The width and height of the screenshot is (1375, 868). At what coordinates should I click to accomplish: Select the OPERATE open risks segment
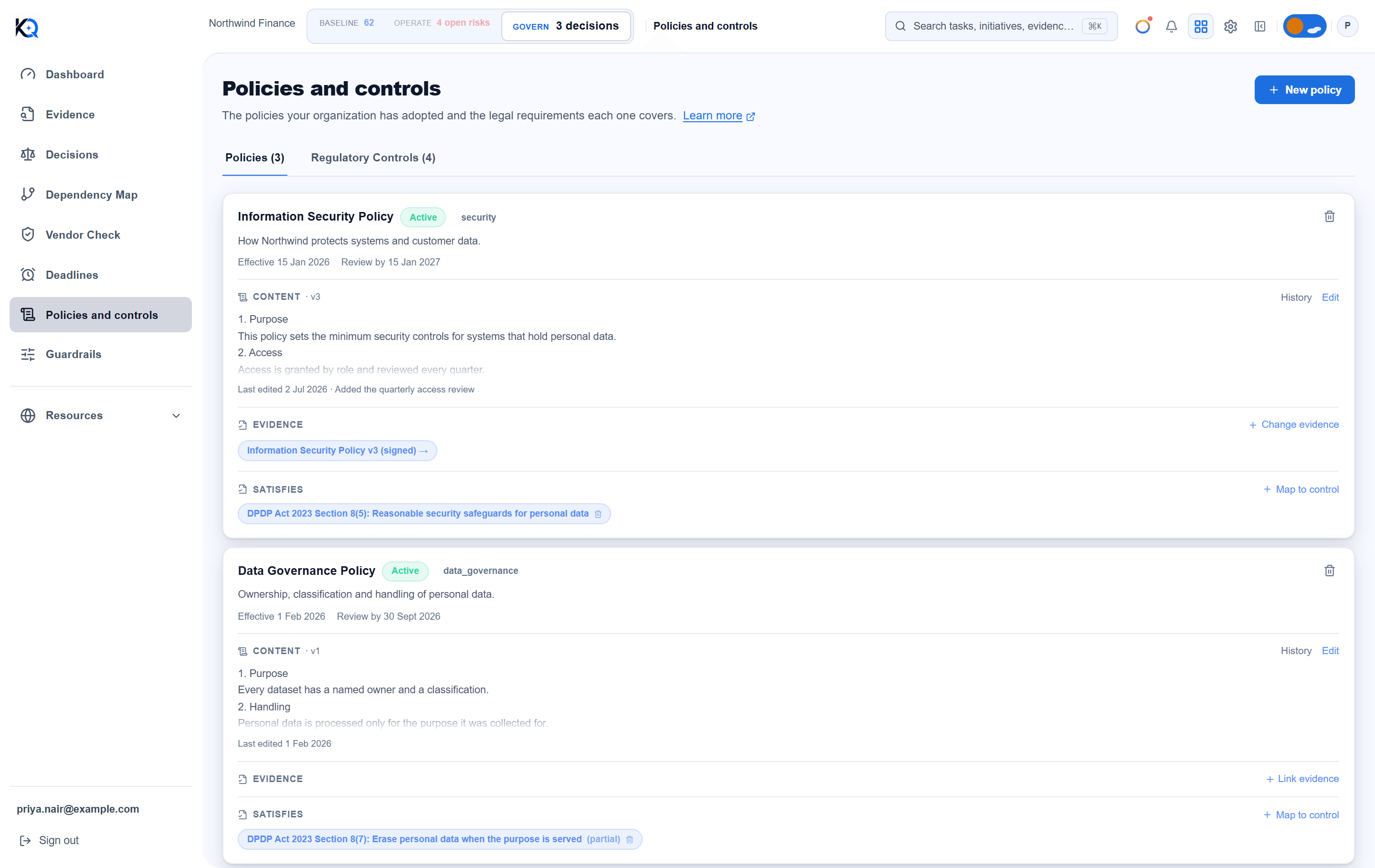(442, 23)
